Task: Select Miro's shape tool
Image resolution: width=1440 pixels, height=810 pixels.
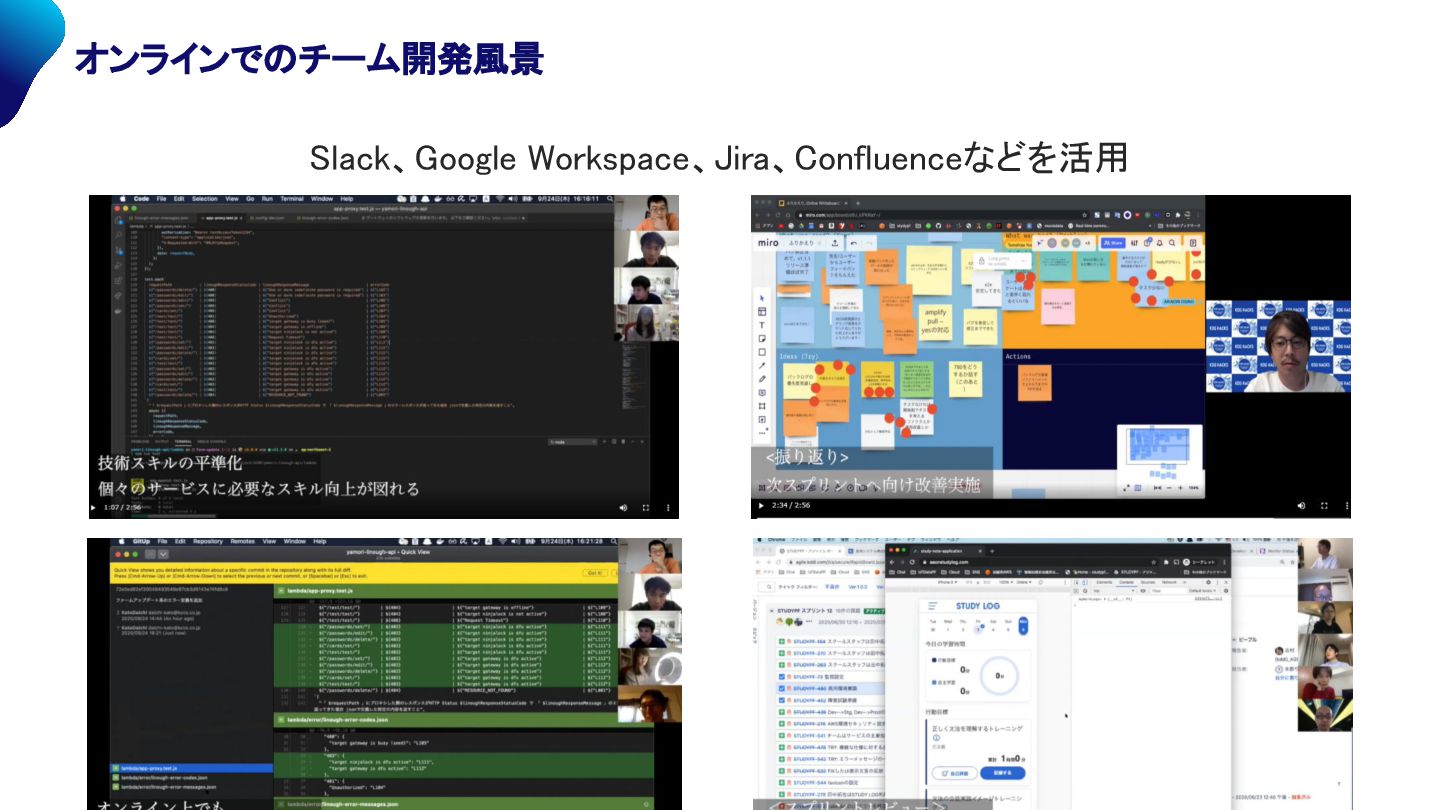Action: pos(762,352)
